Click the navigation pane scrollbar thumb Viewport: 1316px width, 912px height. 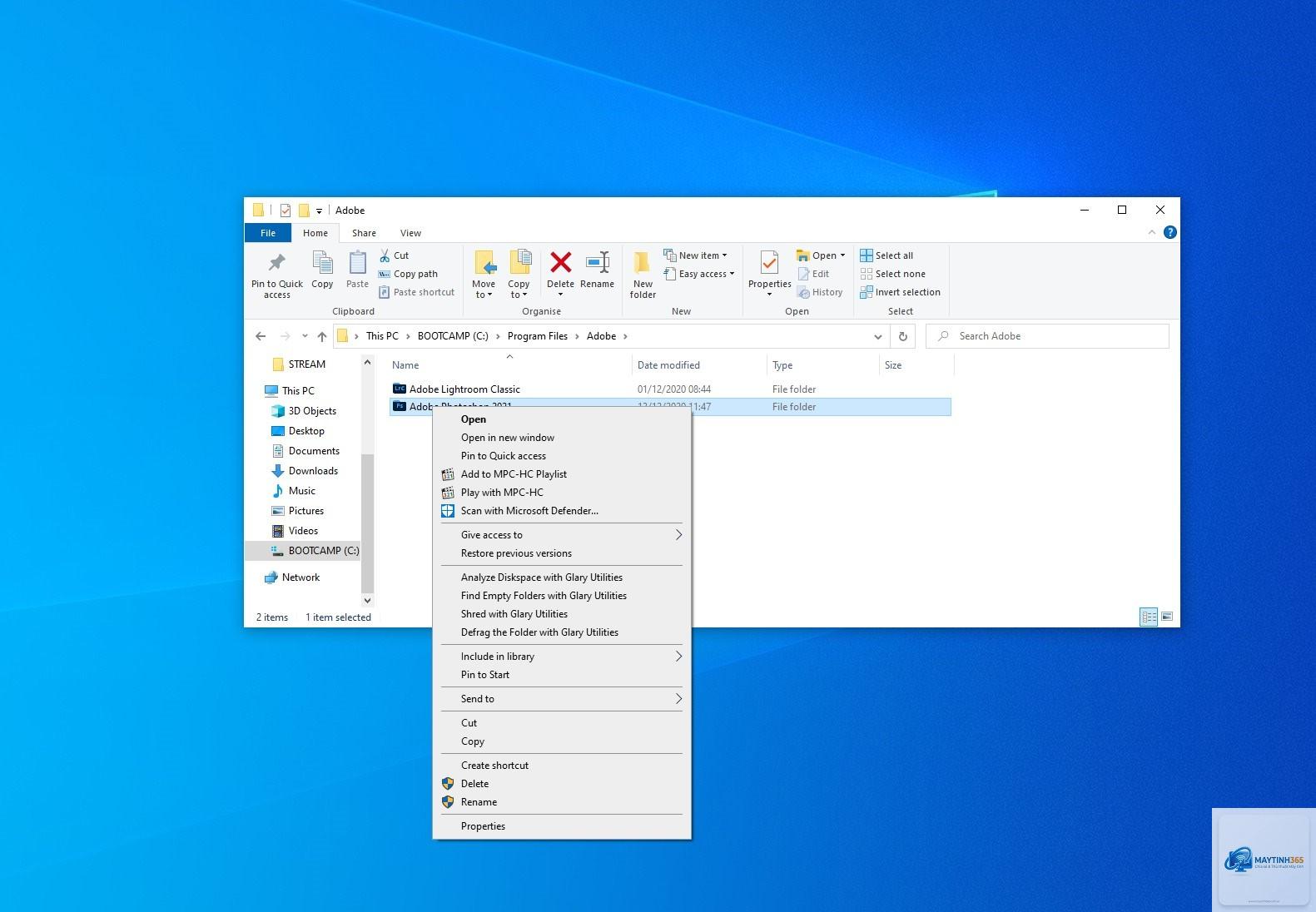[367, 523]
